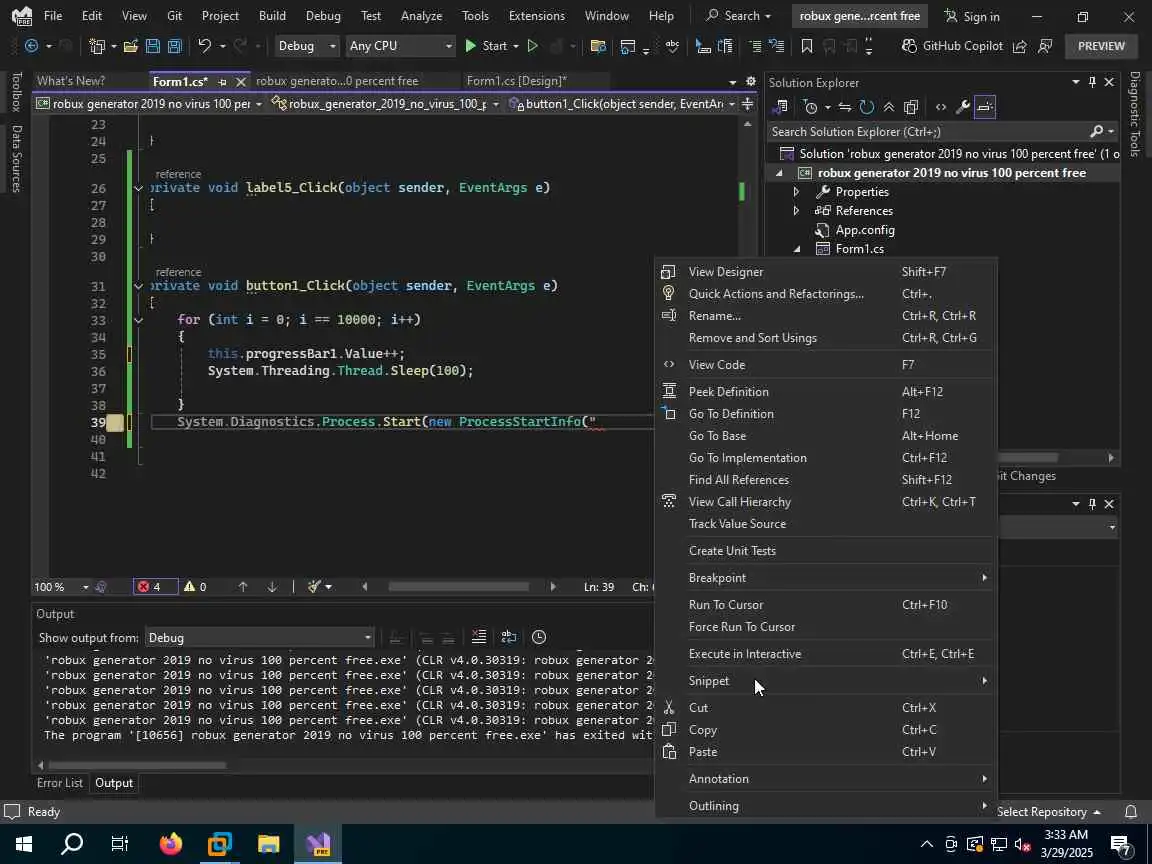Select Rename... in the context menu
The width and height of the screenshot is (1152, 864).
826,316
